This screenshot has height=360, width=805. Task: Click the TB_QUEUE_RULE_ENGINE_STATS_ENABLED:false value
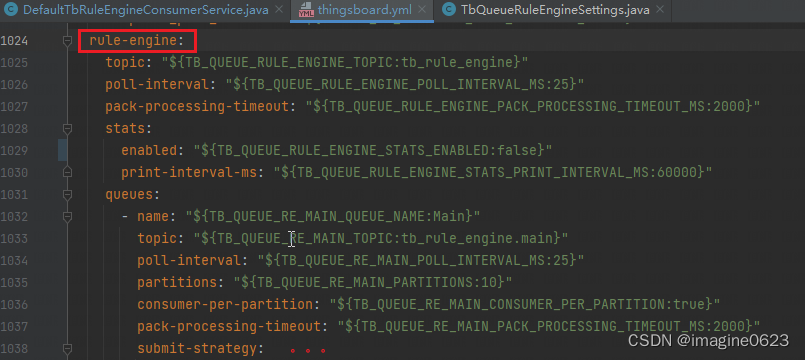(373, 150)
